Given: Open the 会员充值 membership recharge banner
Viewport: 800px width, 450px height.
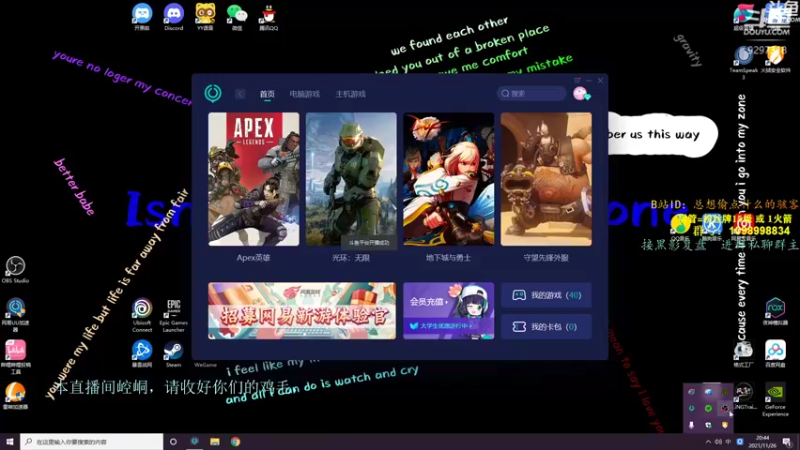Looking at the screenshot, I should coord(448,311).
